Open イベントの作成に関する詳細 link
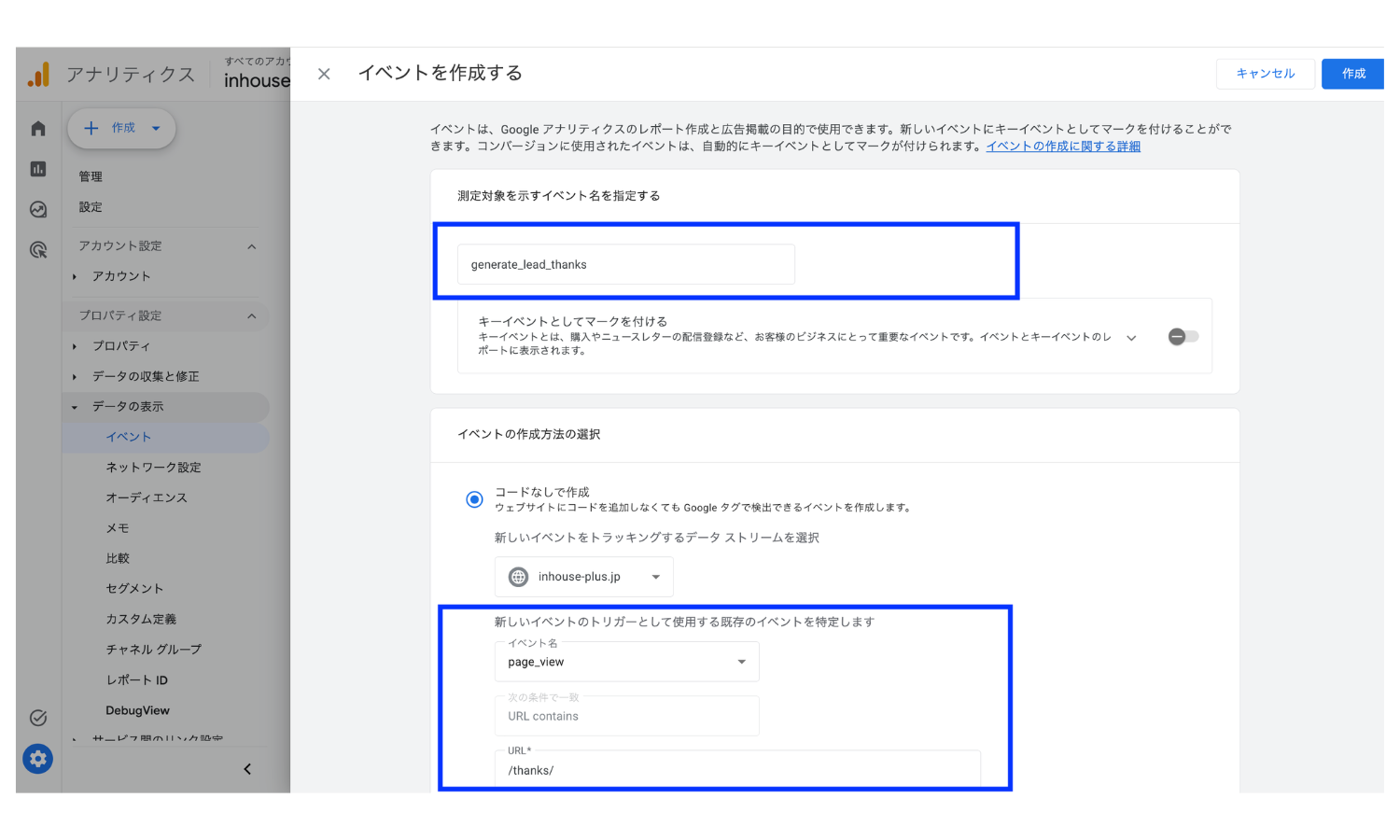Screen dimensions: 1400x840 [1063, 147]
